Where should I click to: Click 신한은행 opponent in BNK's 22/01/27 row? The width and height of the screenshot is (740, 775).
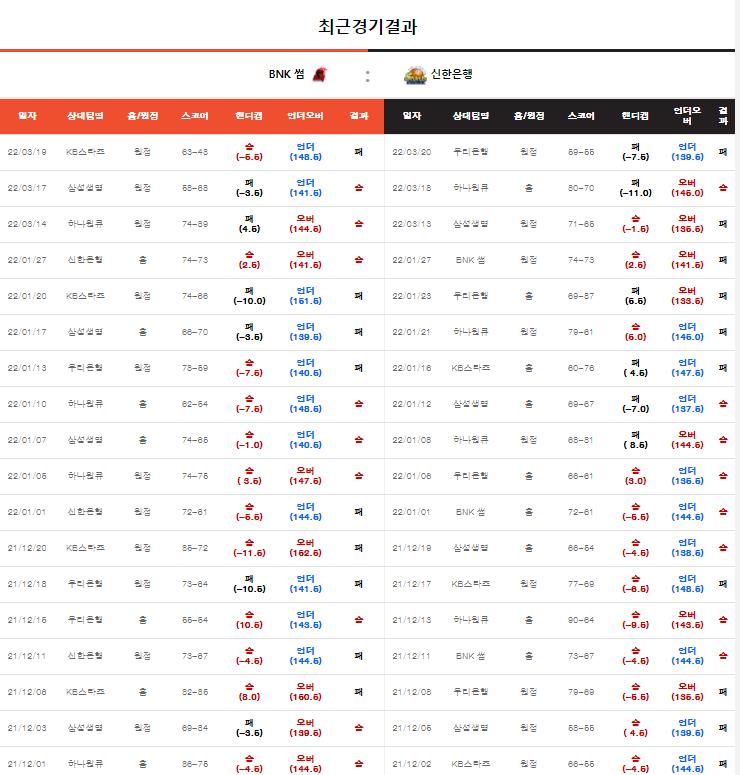pyautogui.click(x=85, y=260)
